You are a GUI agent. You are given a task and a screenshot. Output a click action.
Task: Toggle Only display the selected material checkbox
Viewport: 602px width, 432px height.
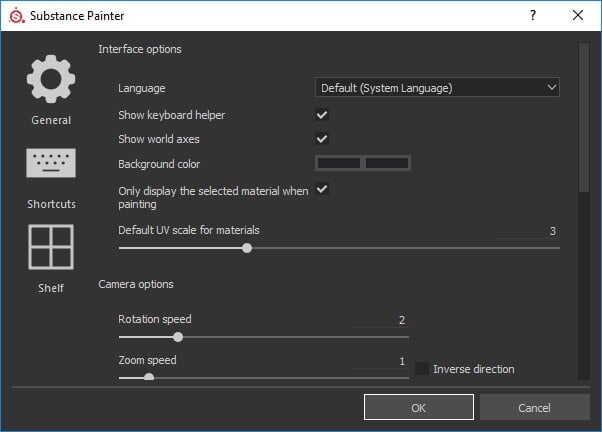pos(322,189)
